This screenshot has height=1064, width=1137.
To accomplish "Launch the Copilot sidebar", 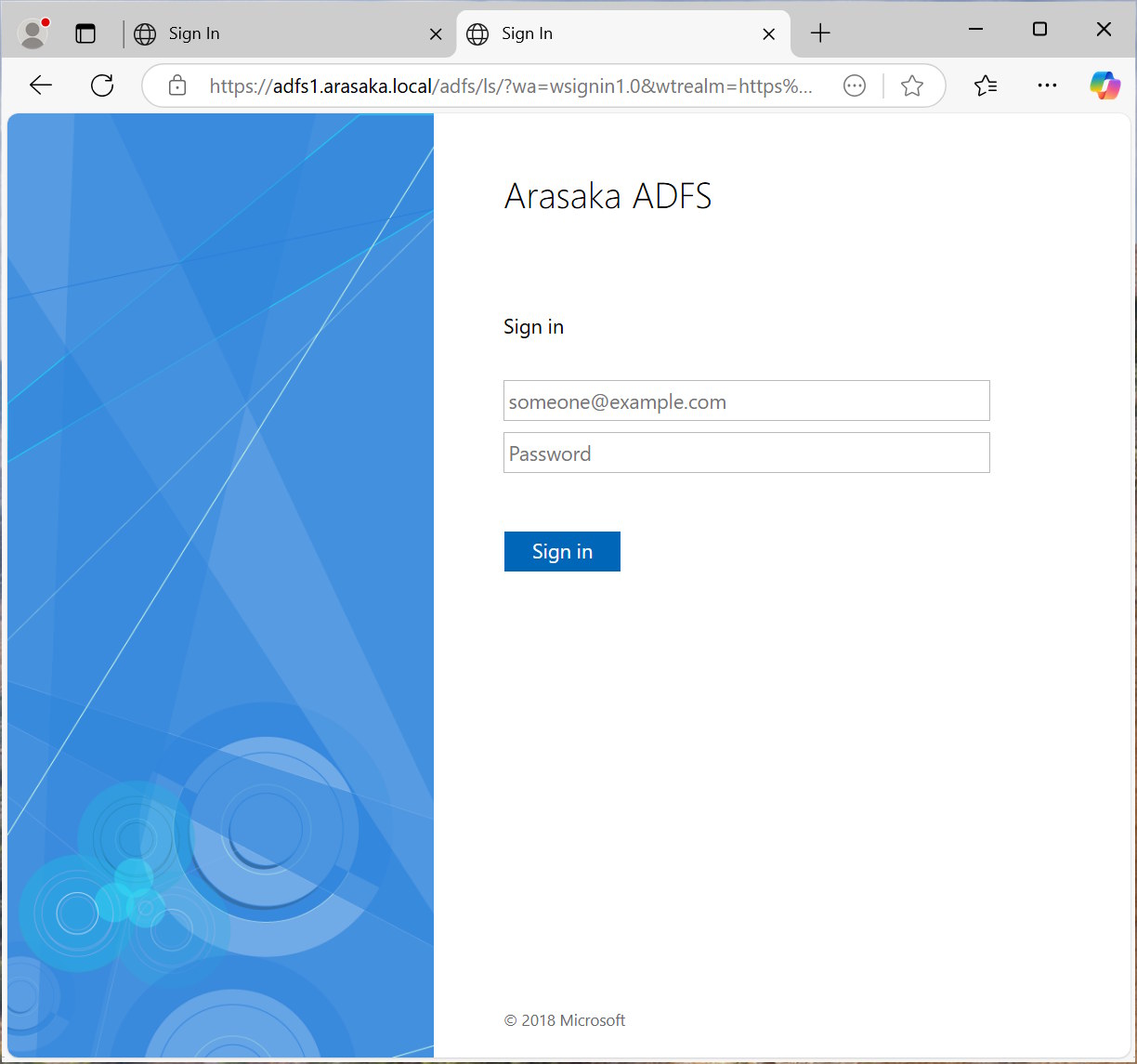I will click(1104, 85).
